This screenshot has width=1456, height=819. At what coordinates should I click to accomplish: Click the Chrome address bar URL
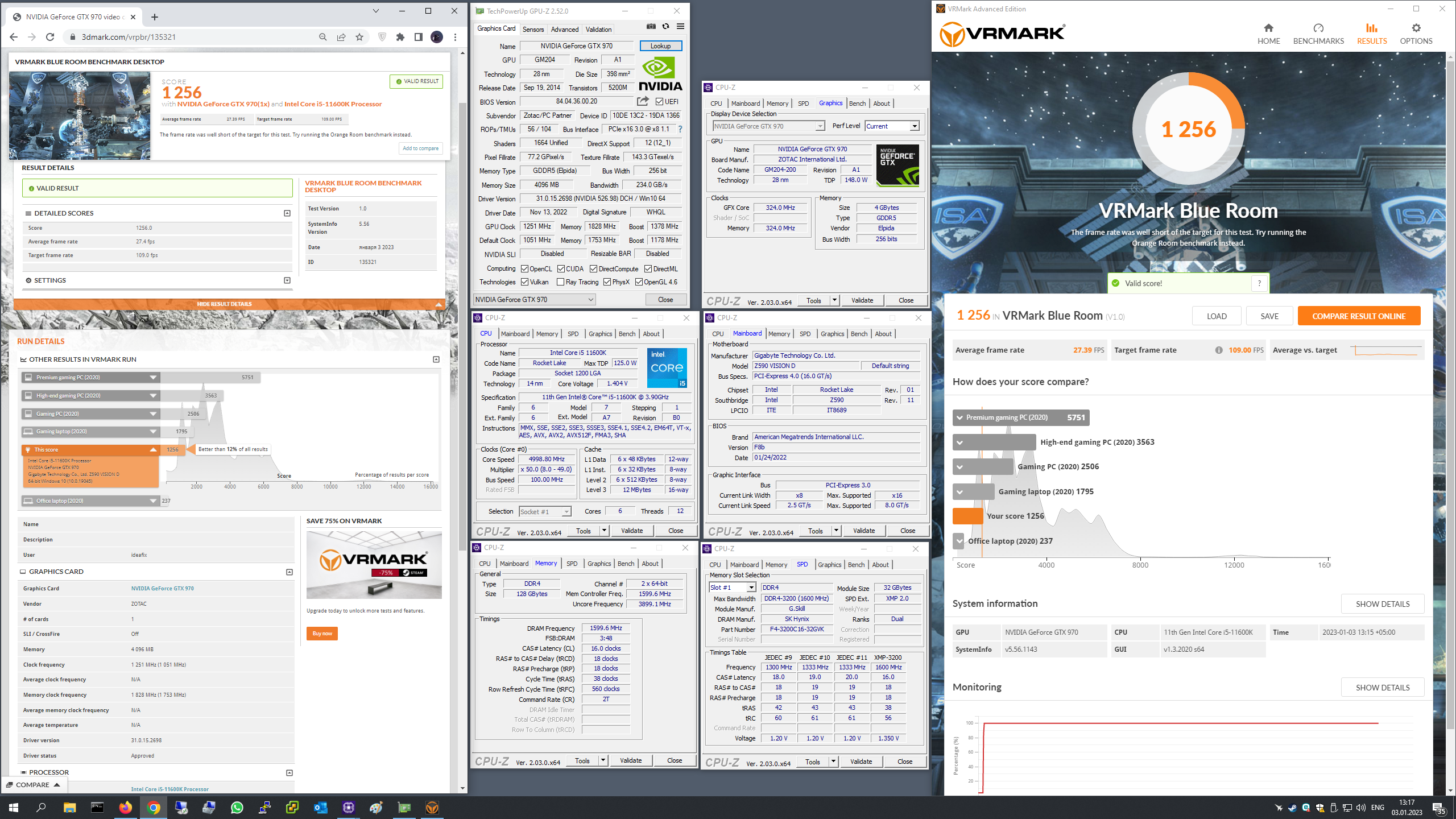click(x=129, y=37)
